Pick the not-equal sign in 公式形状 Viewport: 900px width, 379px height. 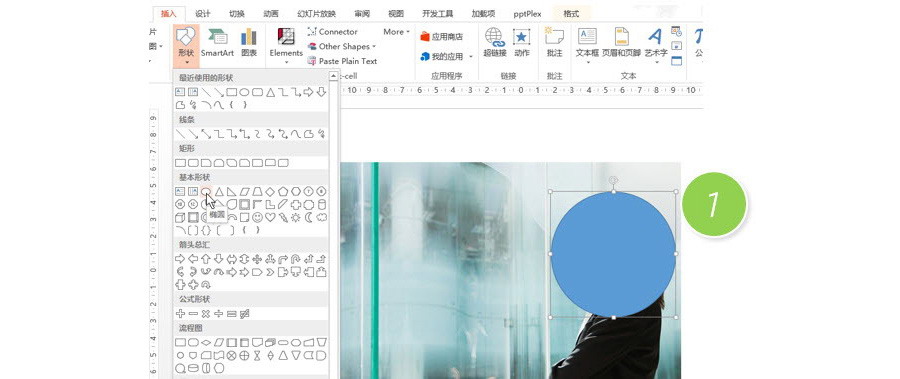click(x=245, y=314)
